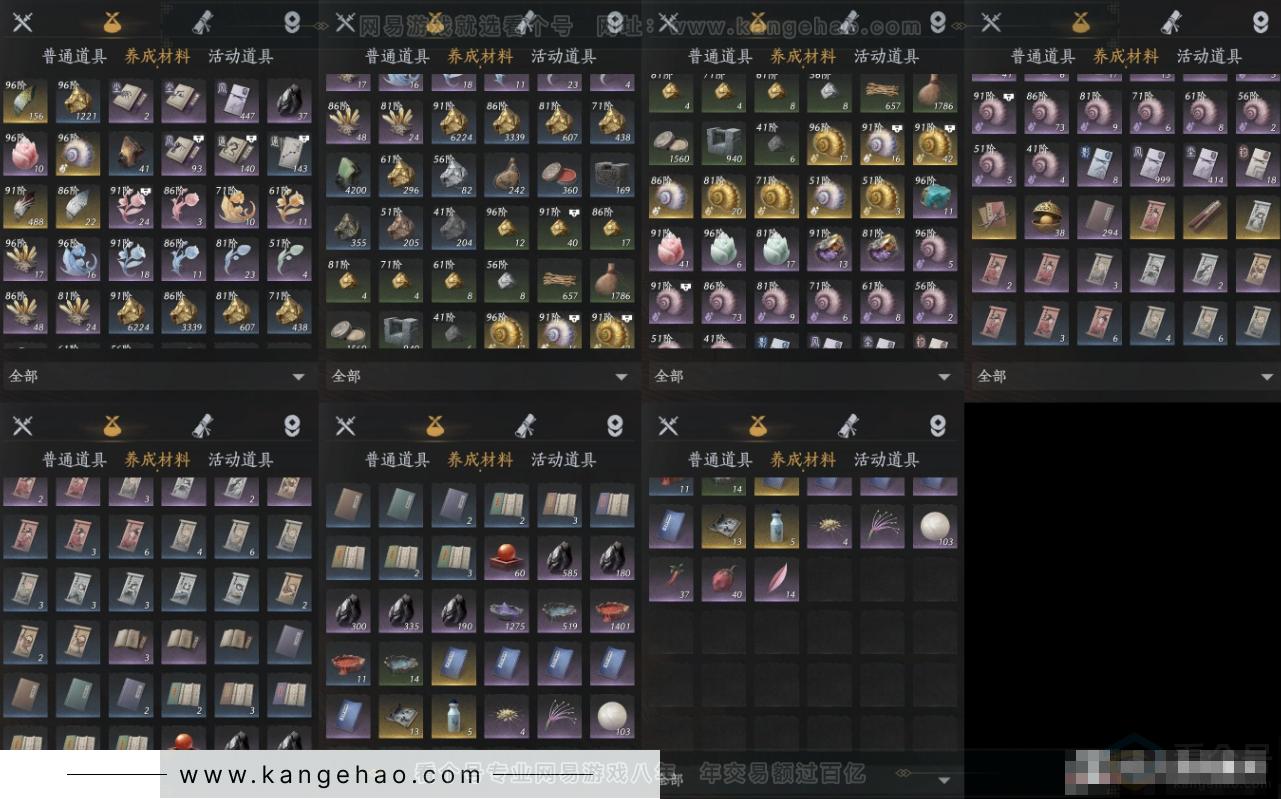Select the teal 96阶 ore showing 11
The height and width of the screenshot is (799, 1281).
point(935,196)
